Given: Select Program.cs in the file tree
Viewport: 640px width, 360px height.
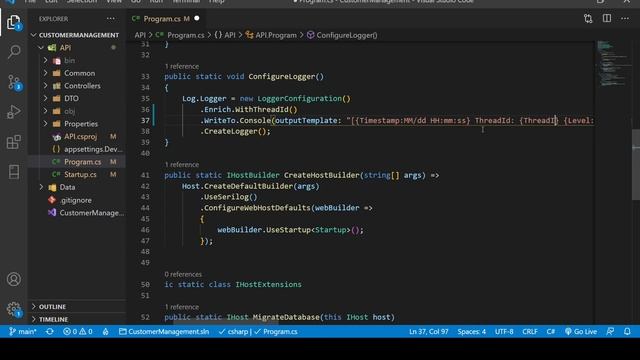Looking at the screenshot, I should coord(77,162).
